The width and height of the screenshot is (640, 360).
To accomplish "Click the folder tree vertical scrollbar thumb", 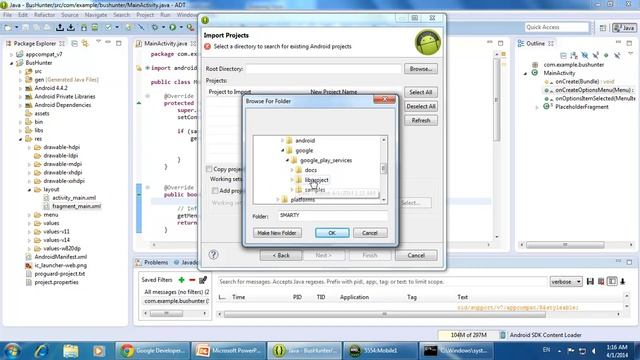I will click(383, 169).
